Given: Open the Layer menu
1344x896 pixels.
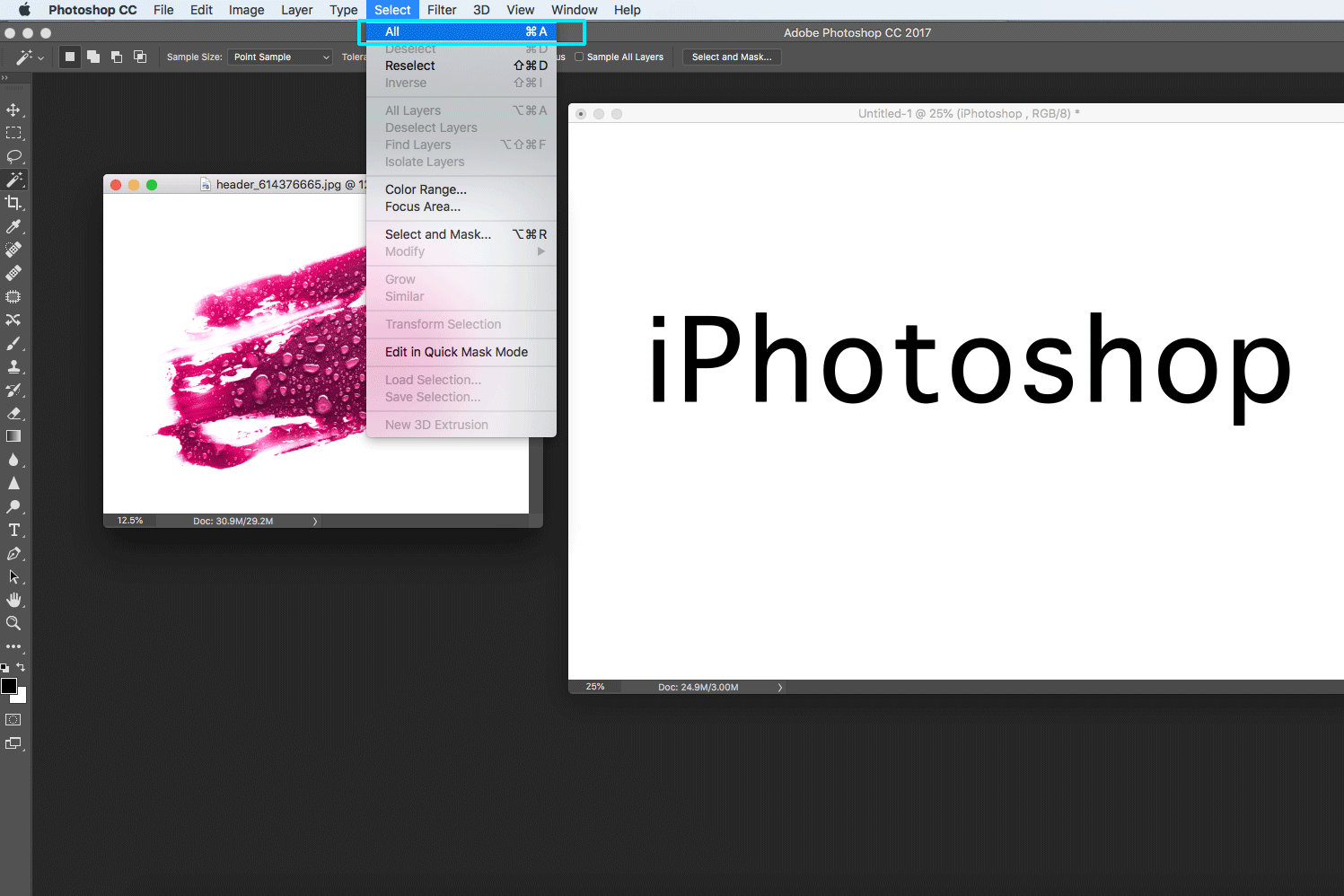Looking at the screenshot, I should (296, 10).
